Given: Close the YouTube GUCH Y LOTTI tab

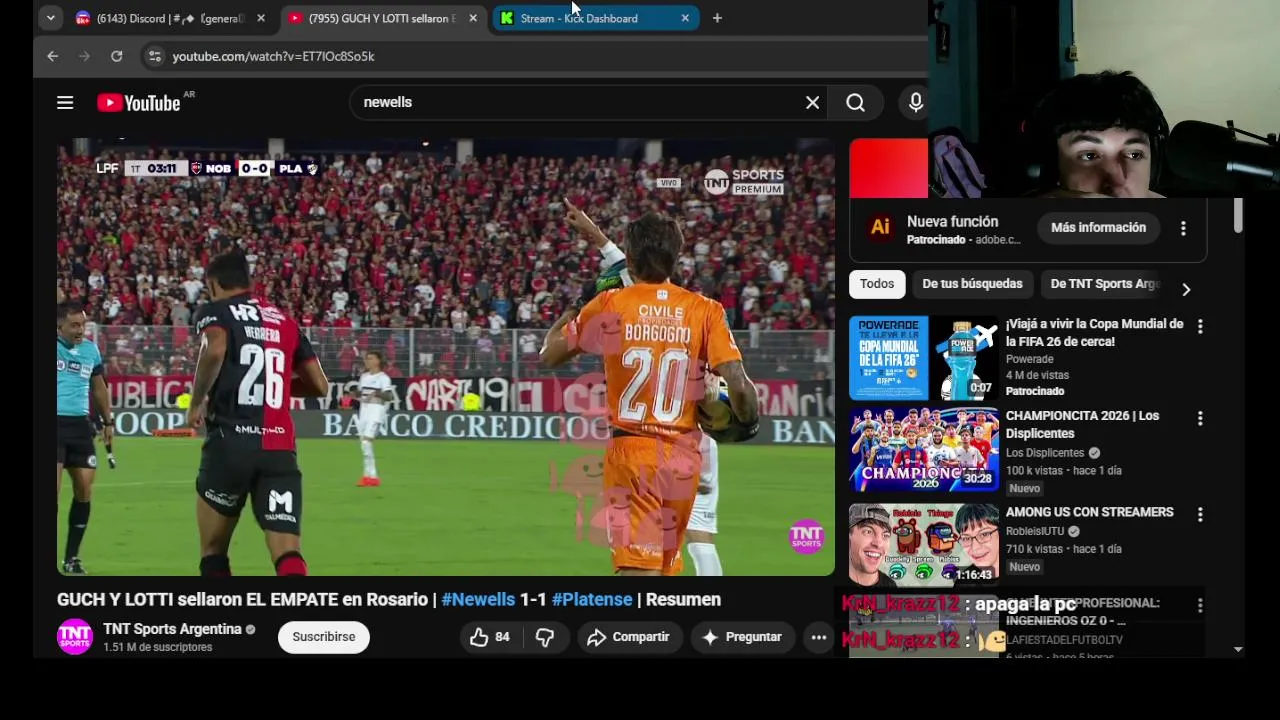Looking at the screenshot, I should (x=473, y=18).
